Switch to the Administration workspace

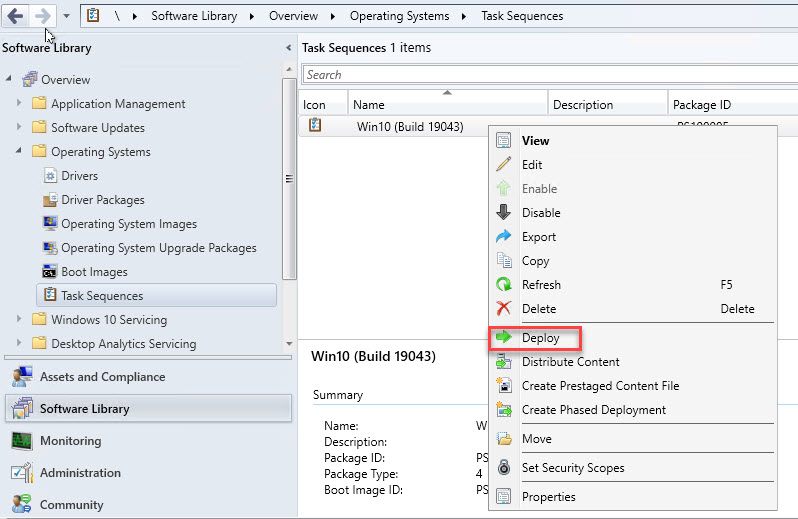pyautogui.click(x=80, y=473)
